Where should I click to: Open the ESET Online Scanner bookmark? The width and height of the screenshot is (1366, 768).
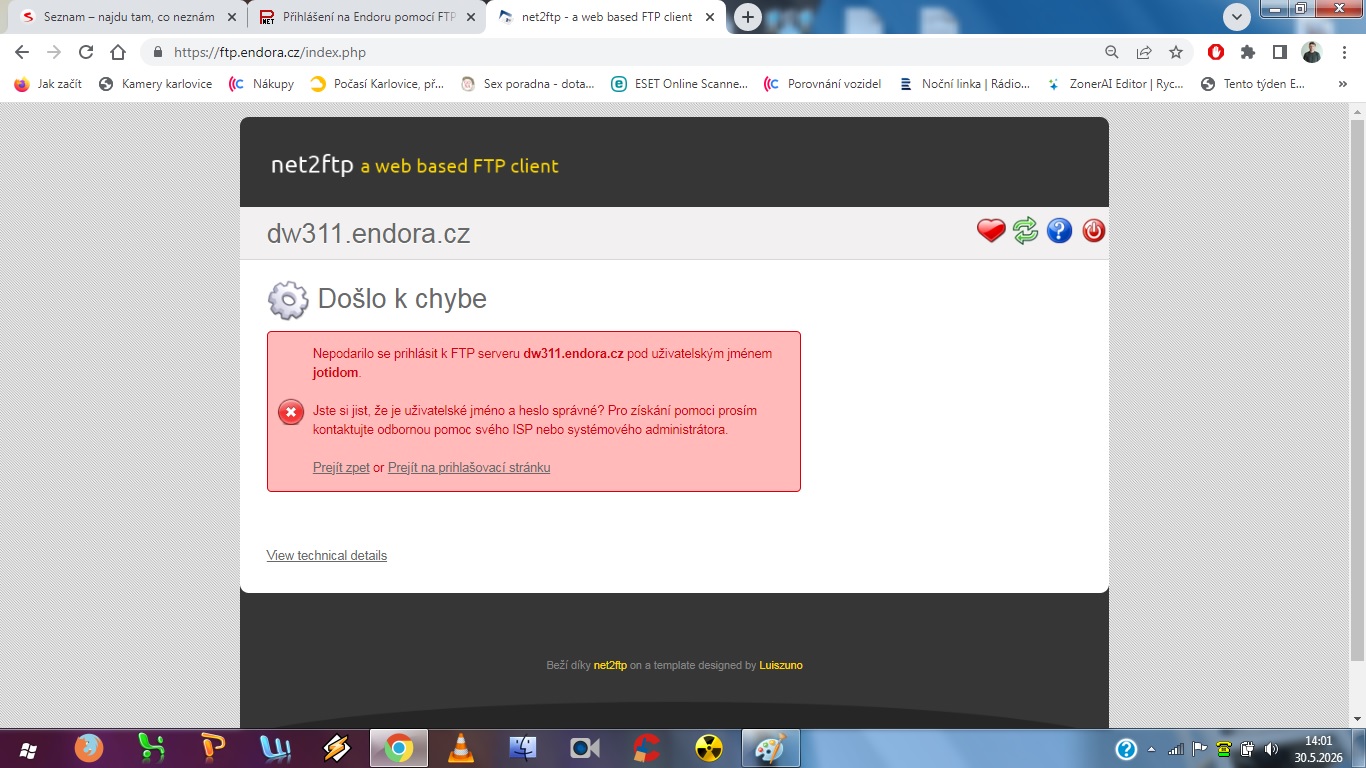pyautogui.click(x=680, y=84)
